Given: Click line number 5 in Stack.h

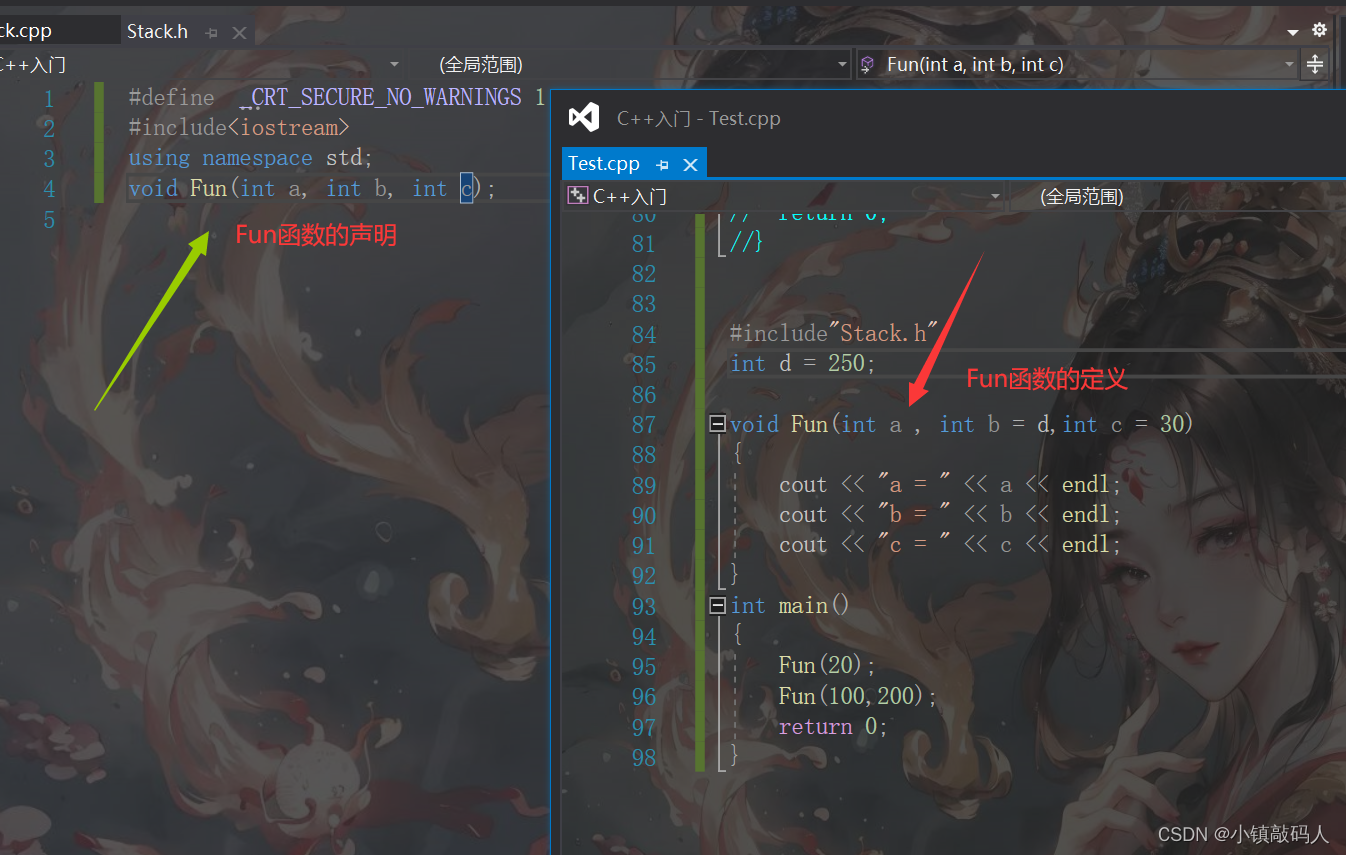Looking at the screenshot, I should pyautogui.click(x=49, y=219).
